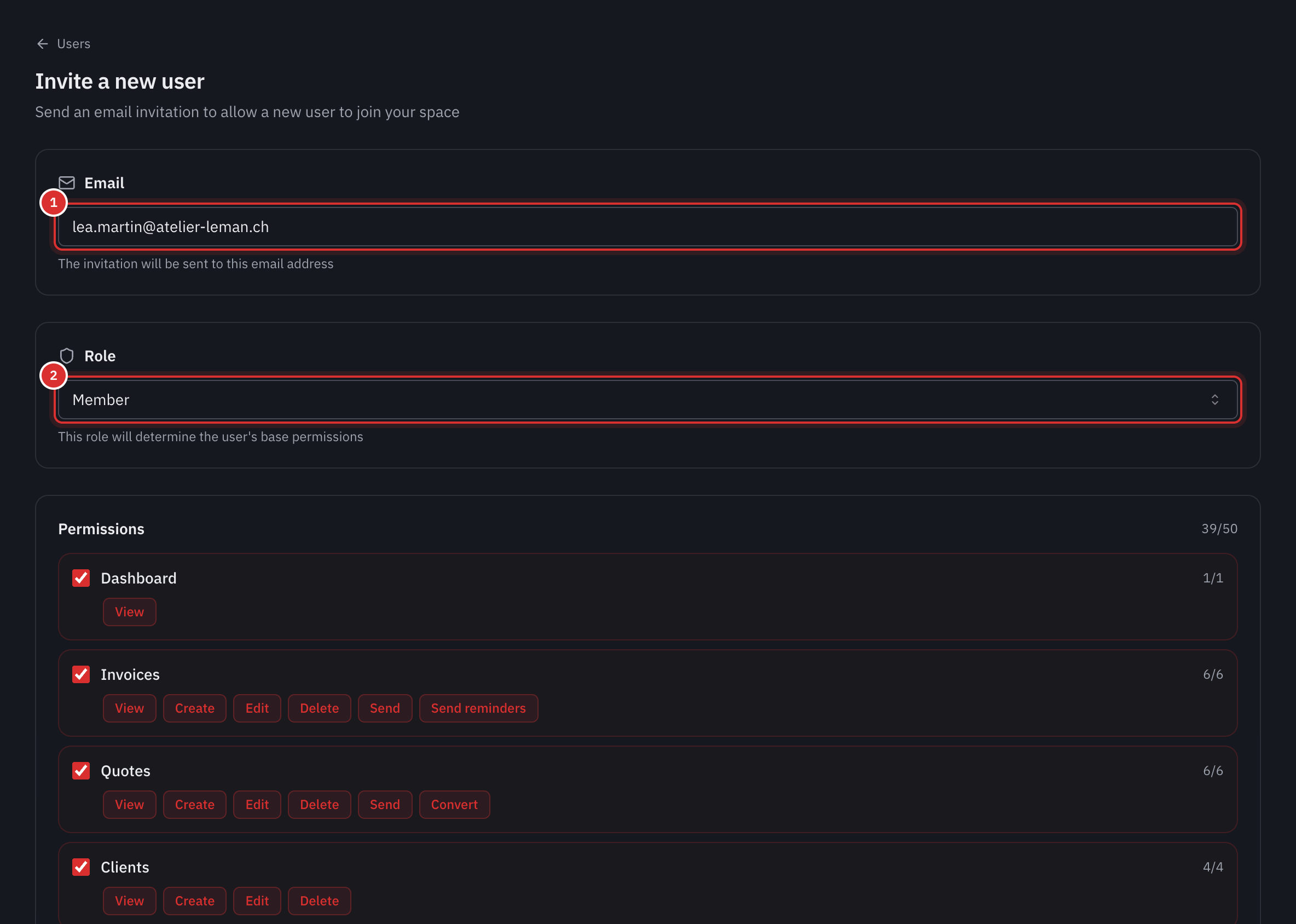Click the shield icon next to Role
The height and width of the screenshot is (924, 1296).
click(67, 356)
